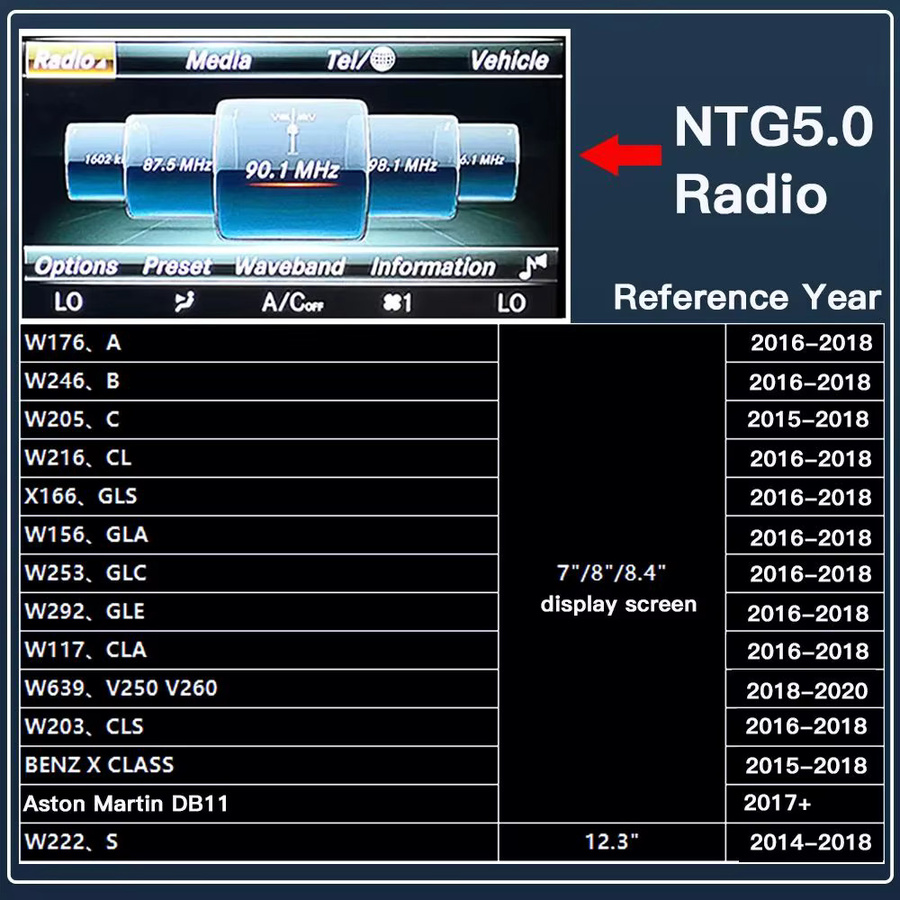This screenshot has width=900, height=900.
Task: Click the music note sound icon
Action: [x=532, y=267]
